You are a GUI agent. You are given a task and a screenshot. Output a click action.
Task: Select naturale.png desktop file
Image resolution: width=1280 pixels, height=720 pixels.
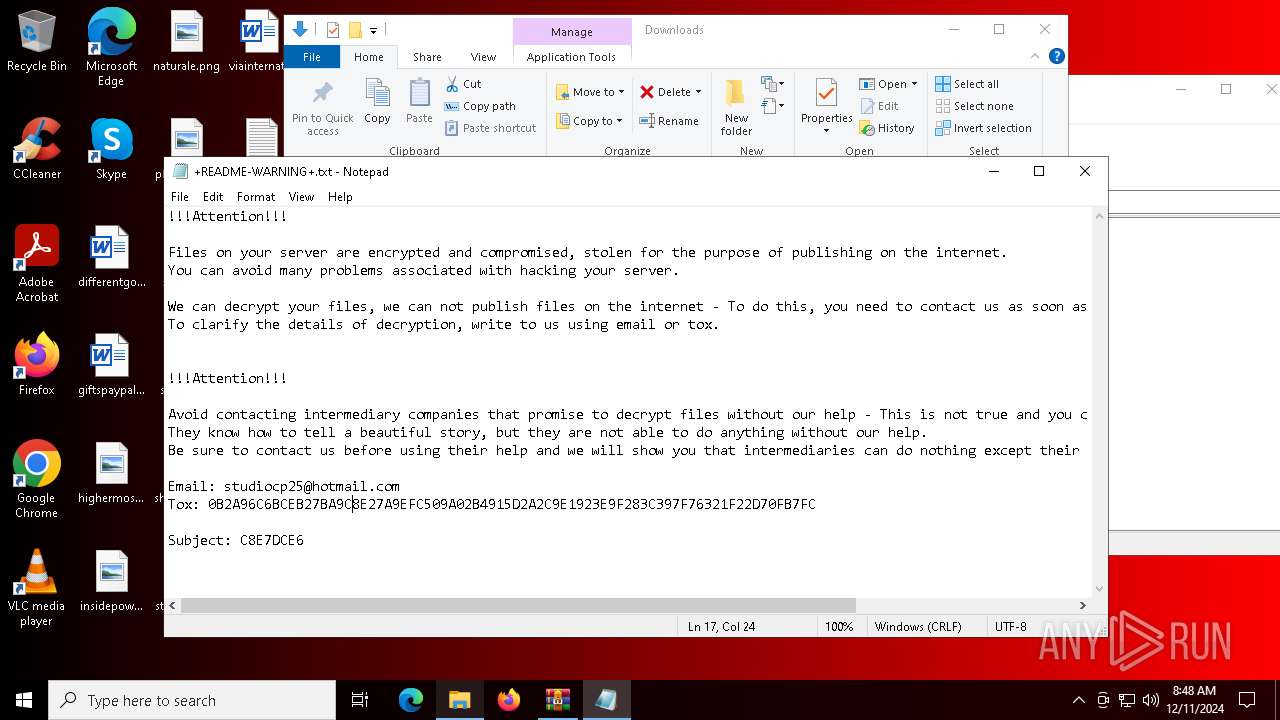(186, 42)
